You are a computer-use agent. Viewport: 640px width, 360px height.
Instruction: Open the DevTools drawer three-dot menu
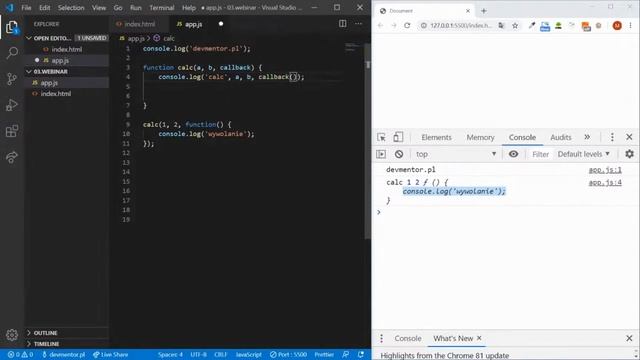[381, 338]
